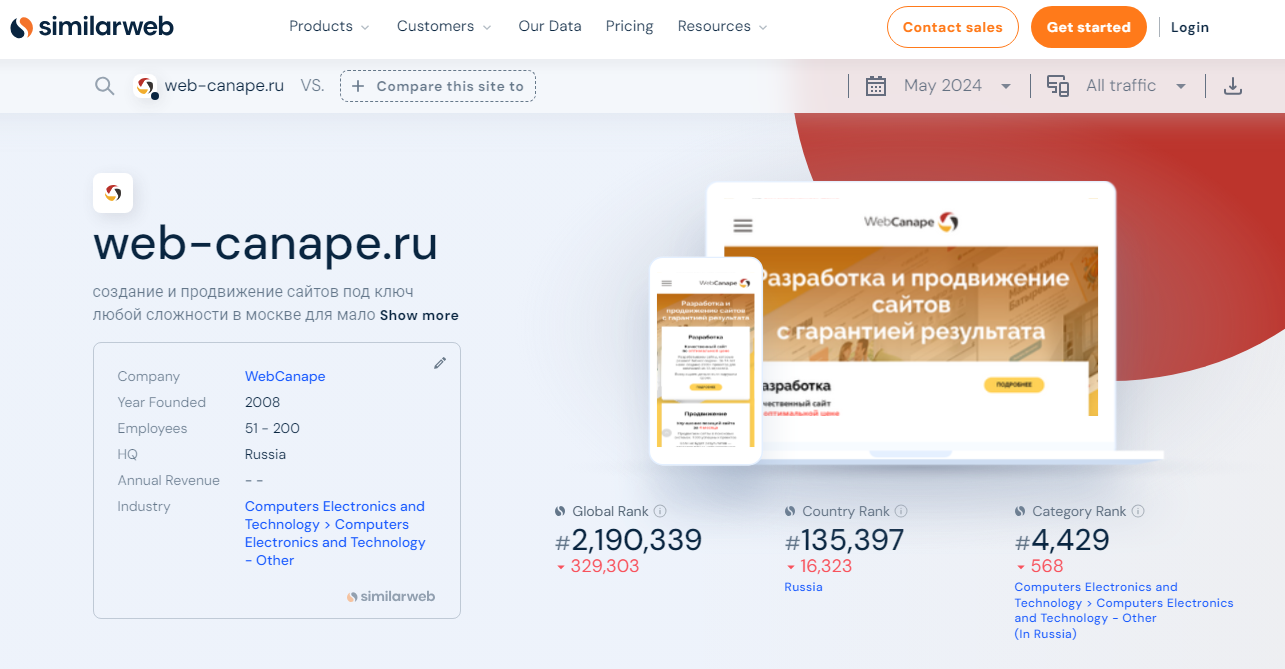The width and height of the screenshot is (1285, 669).
Task: Click the laptop mockup site preview
Action: 911,319
